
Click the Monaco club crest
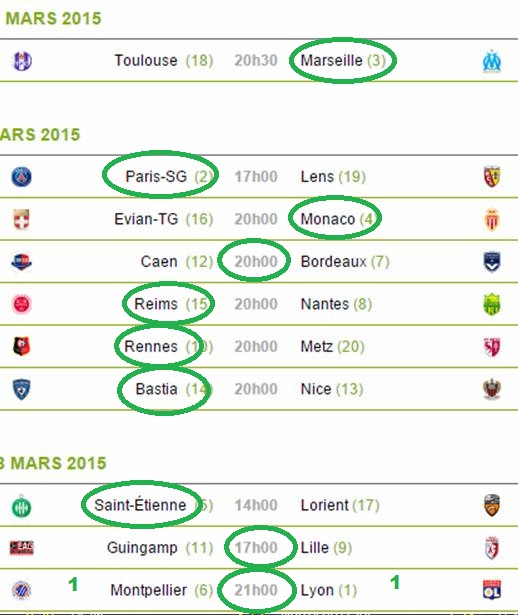click(492, 220)
